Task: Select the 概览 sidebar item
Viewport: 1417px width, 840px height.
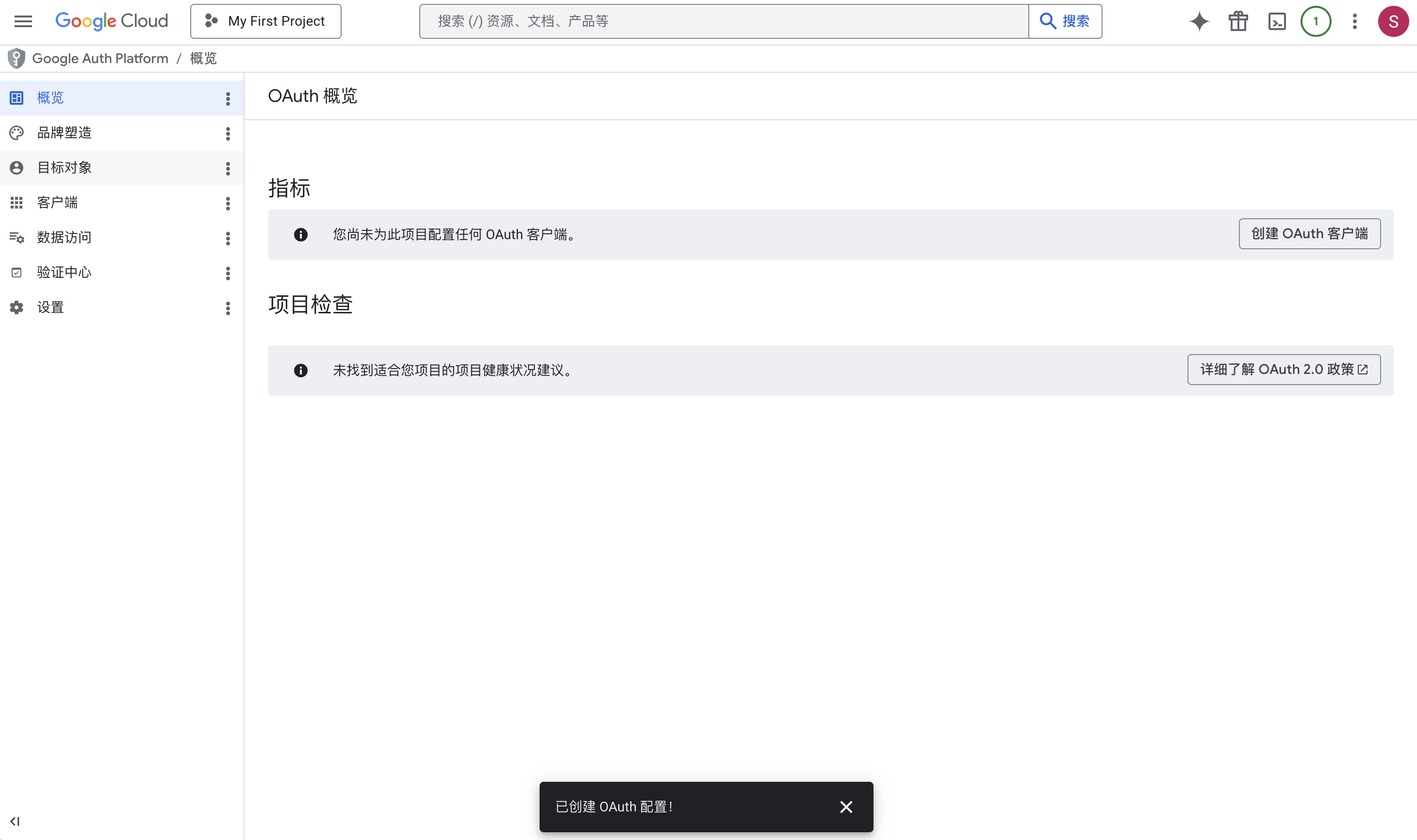Action: 122,98
